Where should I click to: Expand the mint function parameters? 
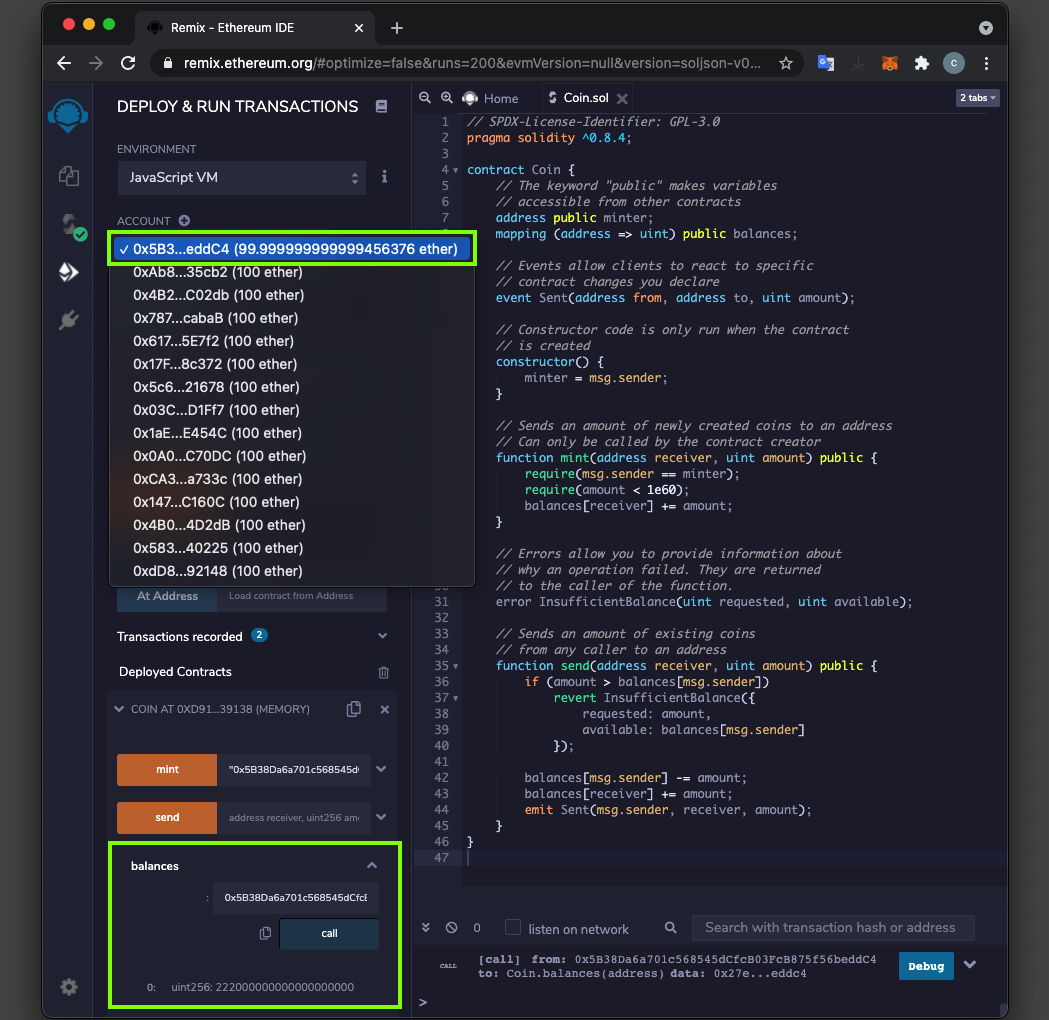point(381,769)
